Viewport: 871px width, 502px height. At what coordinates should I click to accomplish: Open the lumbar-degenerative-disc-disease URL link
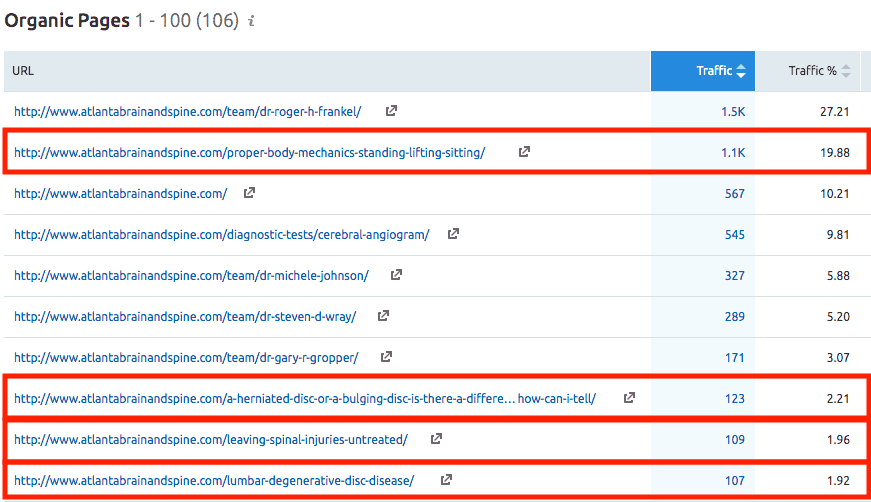214,481
